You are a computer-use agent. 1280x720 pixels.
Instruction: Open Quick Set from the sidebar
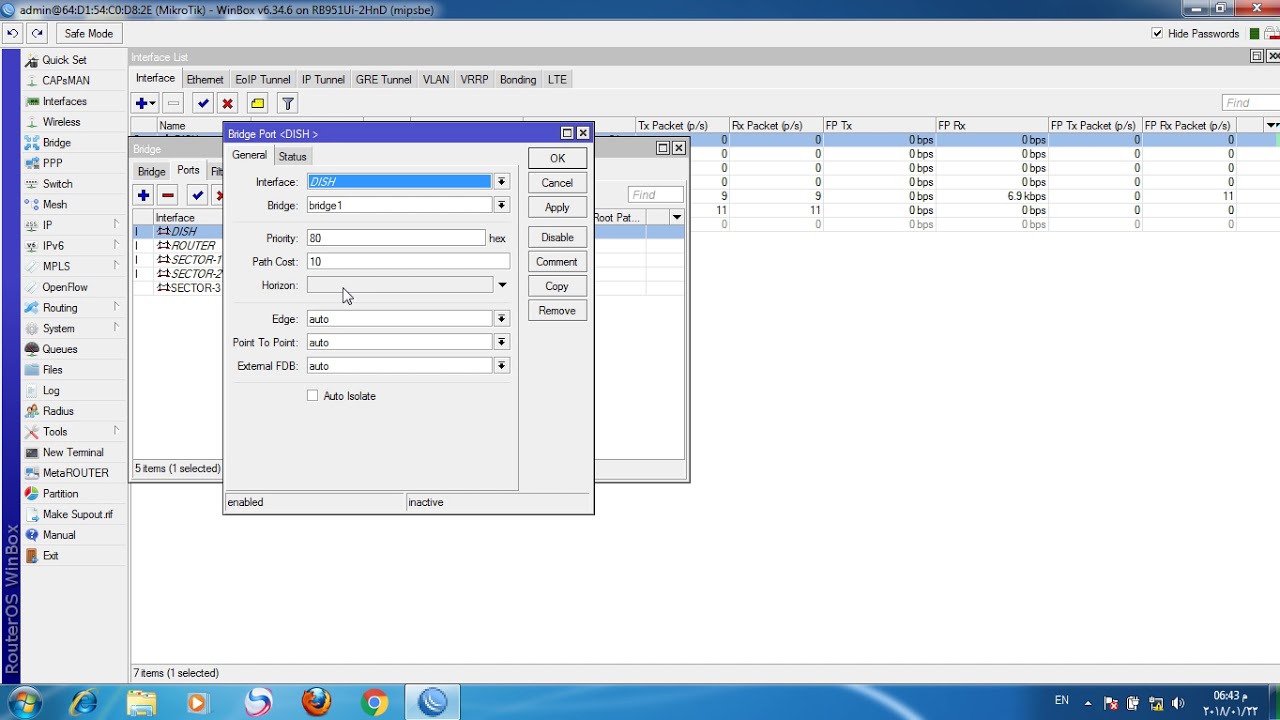click(x=64, y=60)
